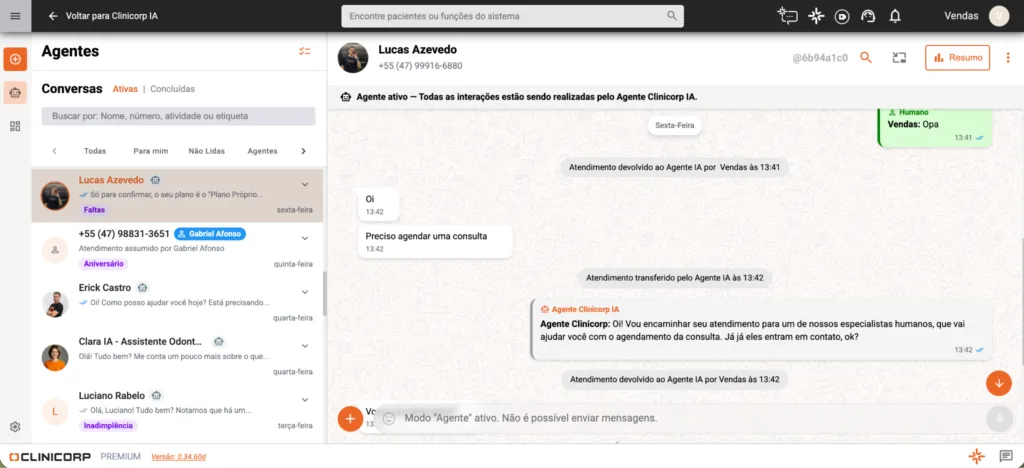
Task: Select the Todas filter tab
Action: tap(95, 151)
